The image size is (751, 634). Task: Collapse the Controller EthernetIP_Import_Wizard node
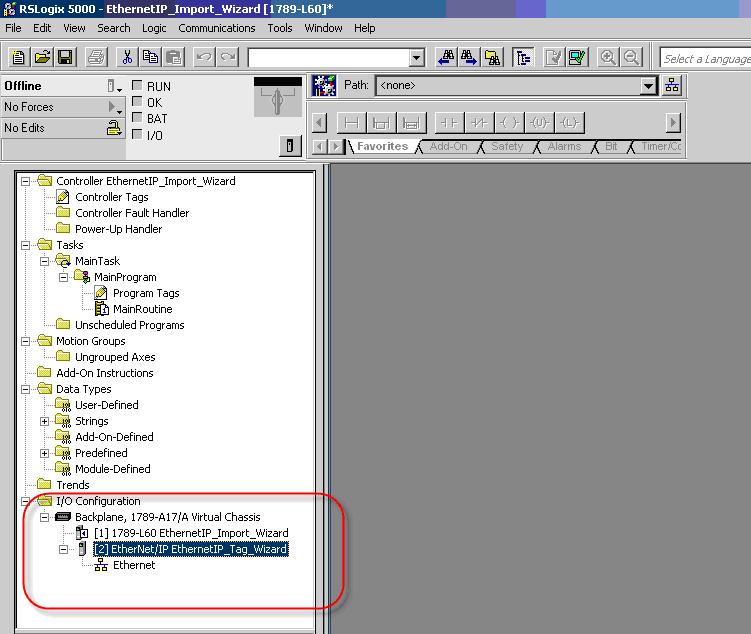(25, 181)
